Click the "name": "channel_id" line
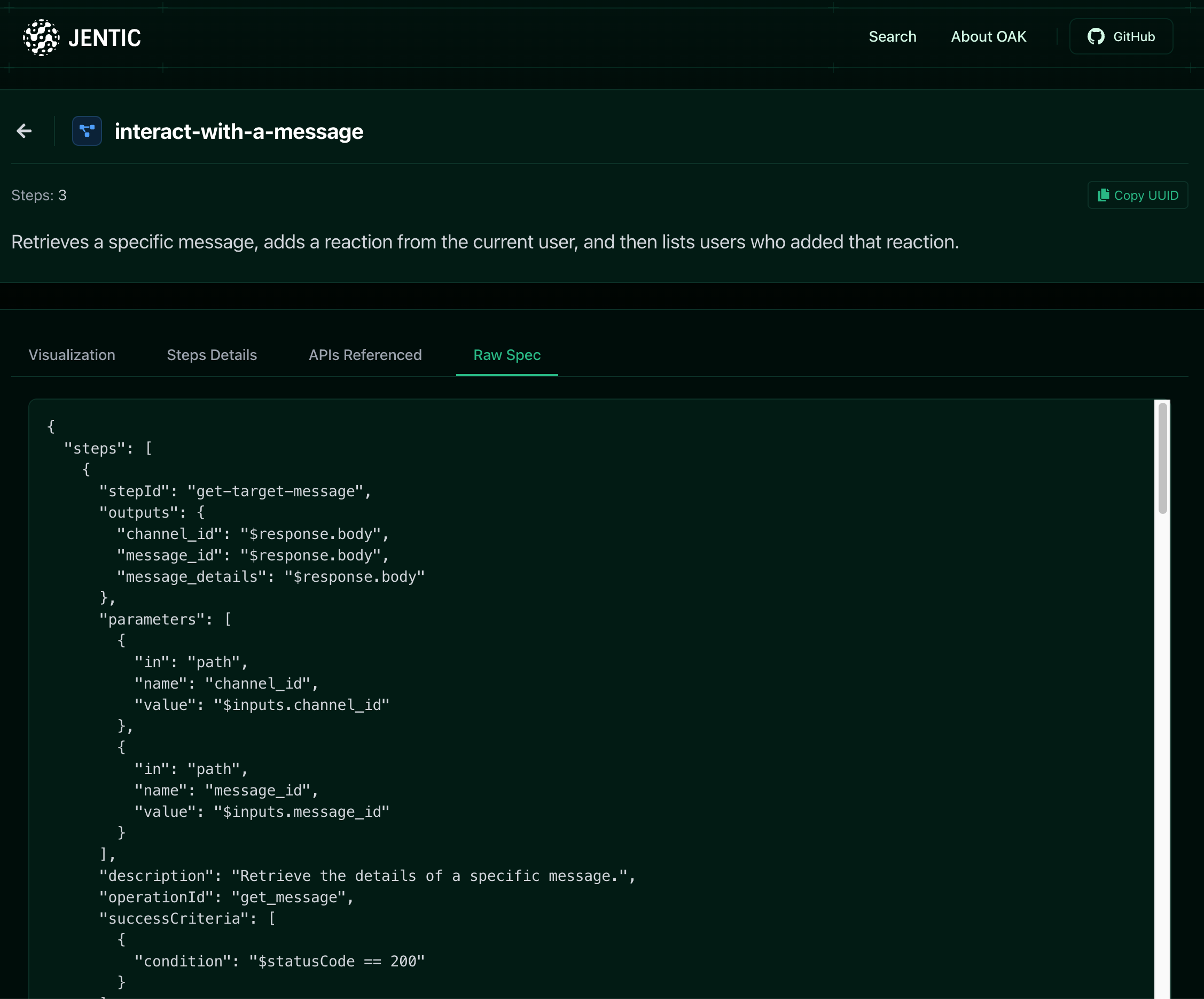This screenshot has width=1204, height=999. 226,684
